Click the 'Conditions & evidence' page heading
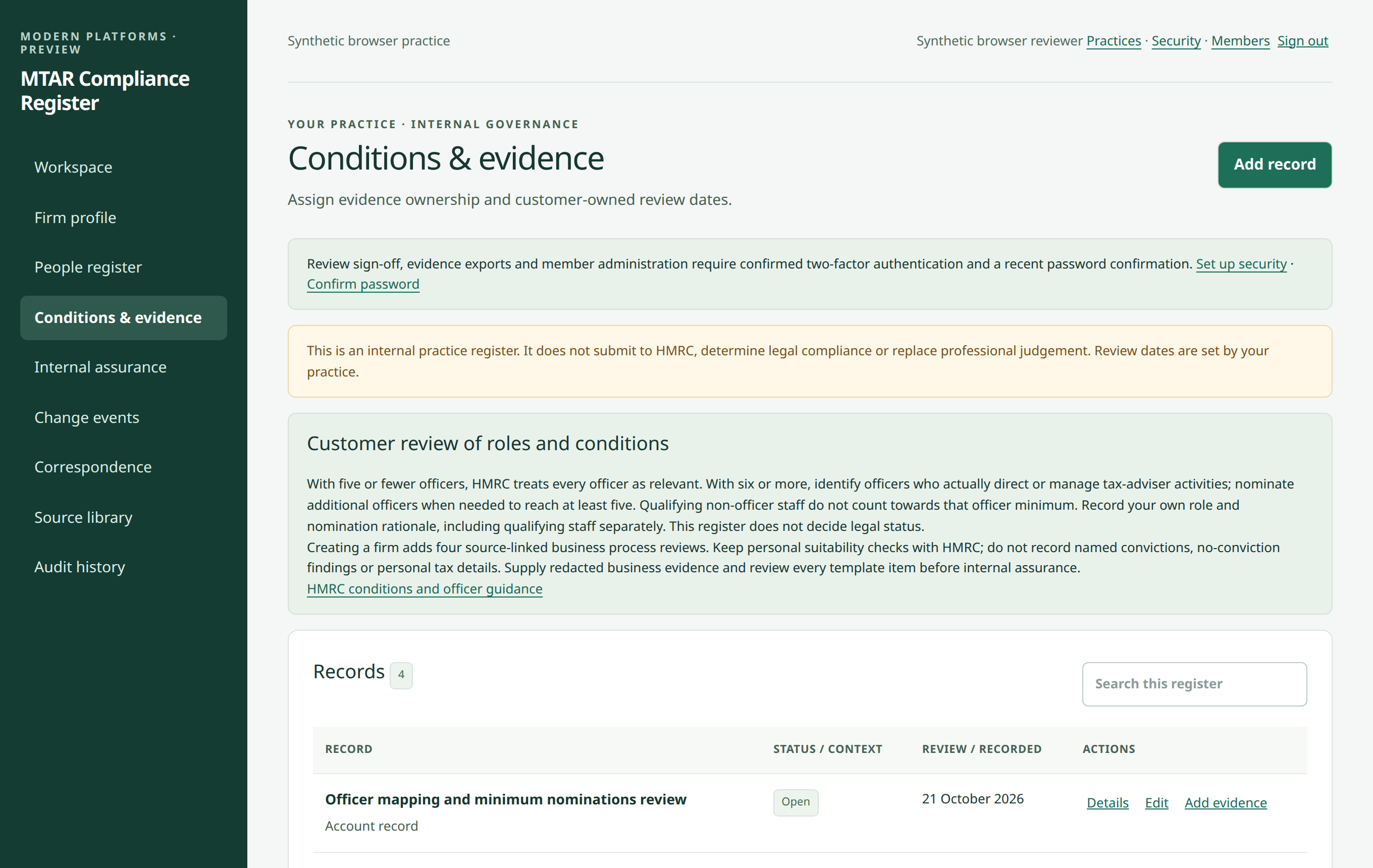Viewport: 1373px width, 868px height. pyautogui.click(x=445, y=158)
